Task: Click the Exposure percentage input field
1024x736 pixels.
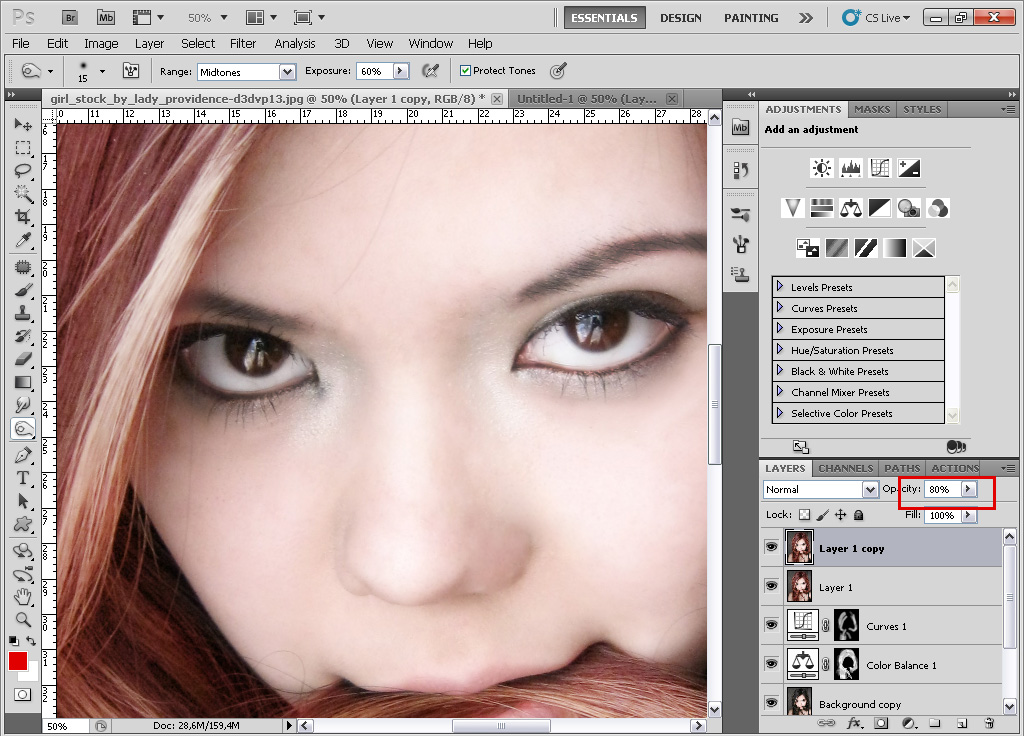Action: [x=373, y=72]
